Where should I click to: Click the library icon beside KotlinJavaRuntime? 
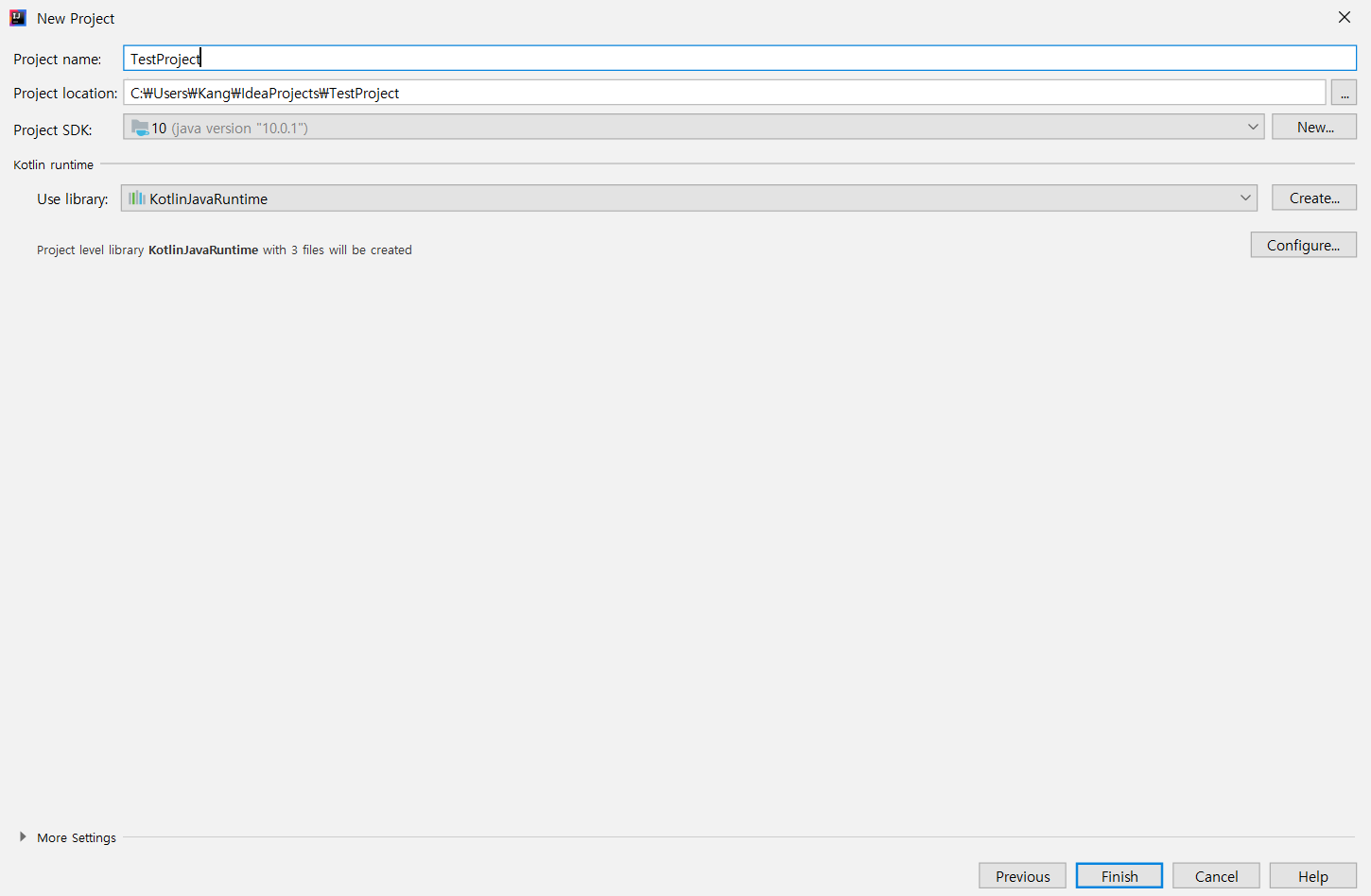click(137, 198)
